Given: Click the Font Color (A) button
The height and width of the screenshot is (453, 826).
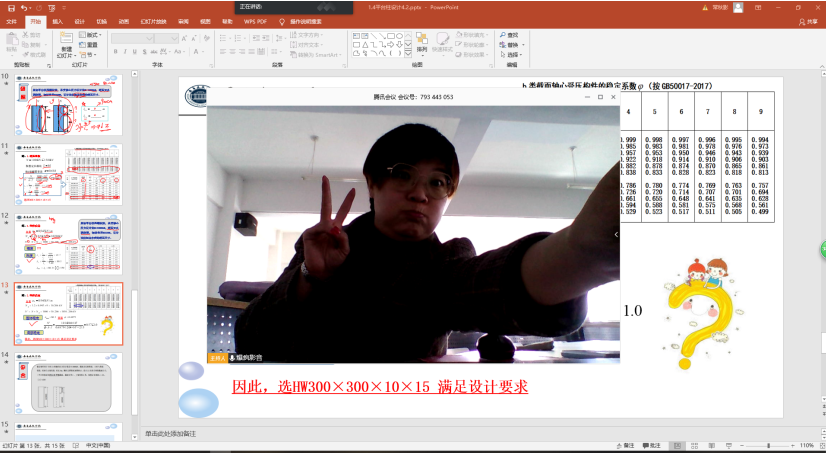Looking at the screenshot, I should click(x=196, y=52).
